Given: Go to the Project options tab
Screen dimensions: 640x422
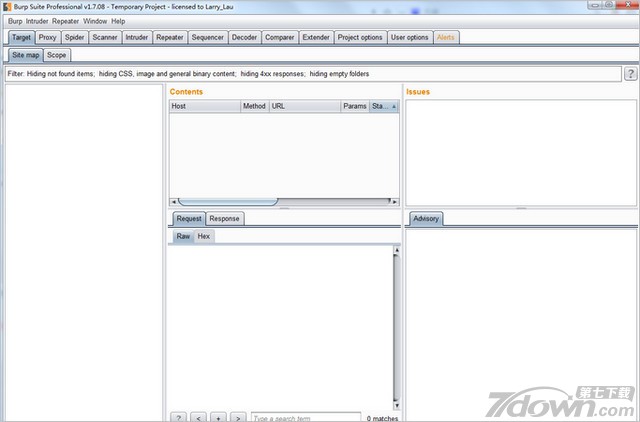Looking at the screenshot, I should (360, 38).
